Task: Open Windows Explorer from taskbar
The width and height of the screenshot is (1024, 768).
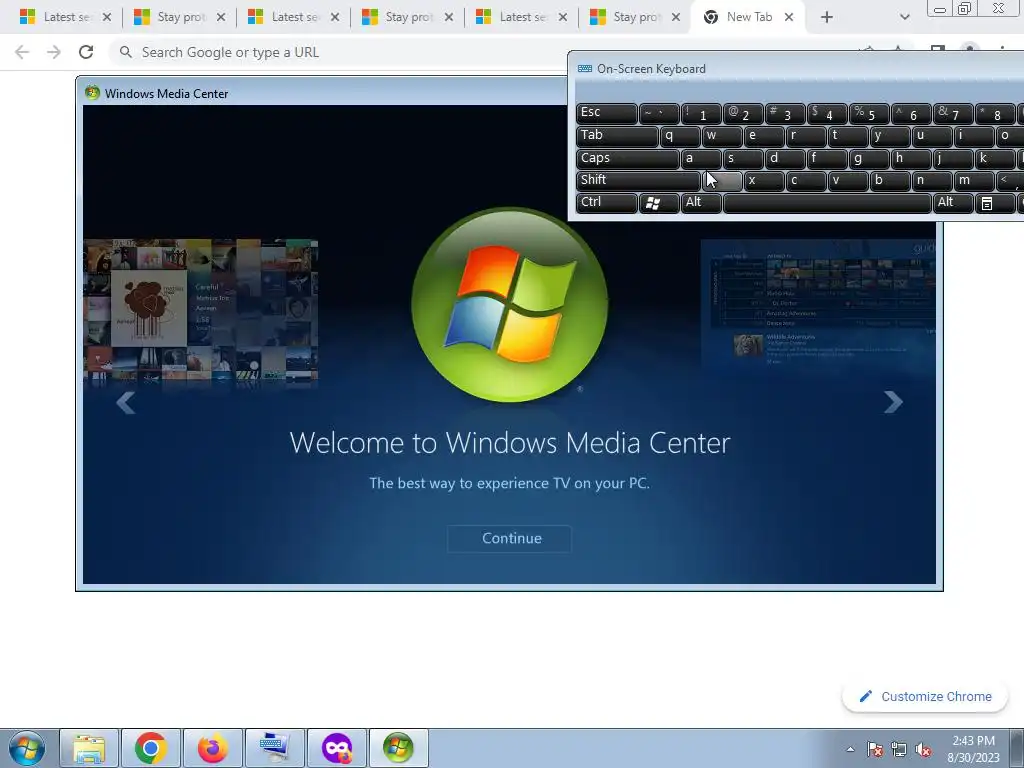Action: pyautogui.click(x=89, y=748)
